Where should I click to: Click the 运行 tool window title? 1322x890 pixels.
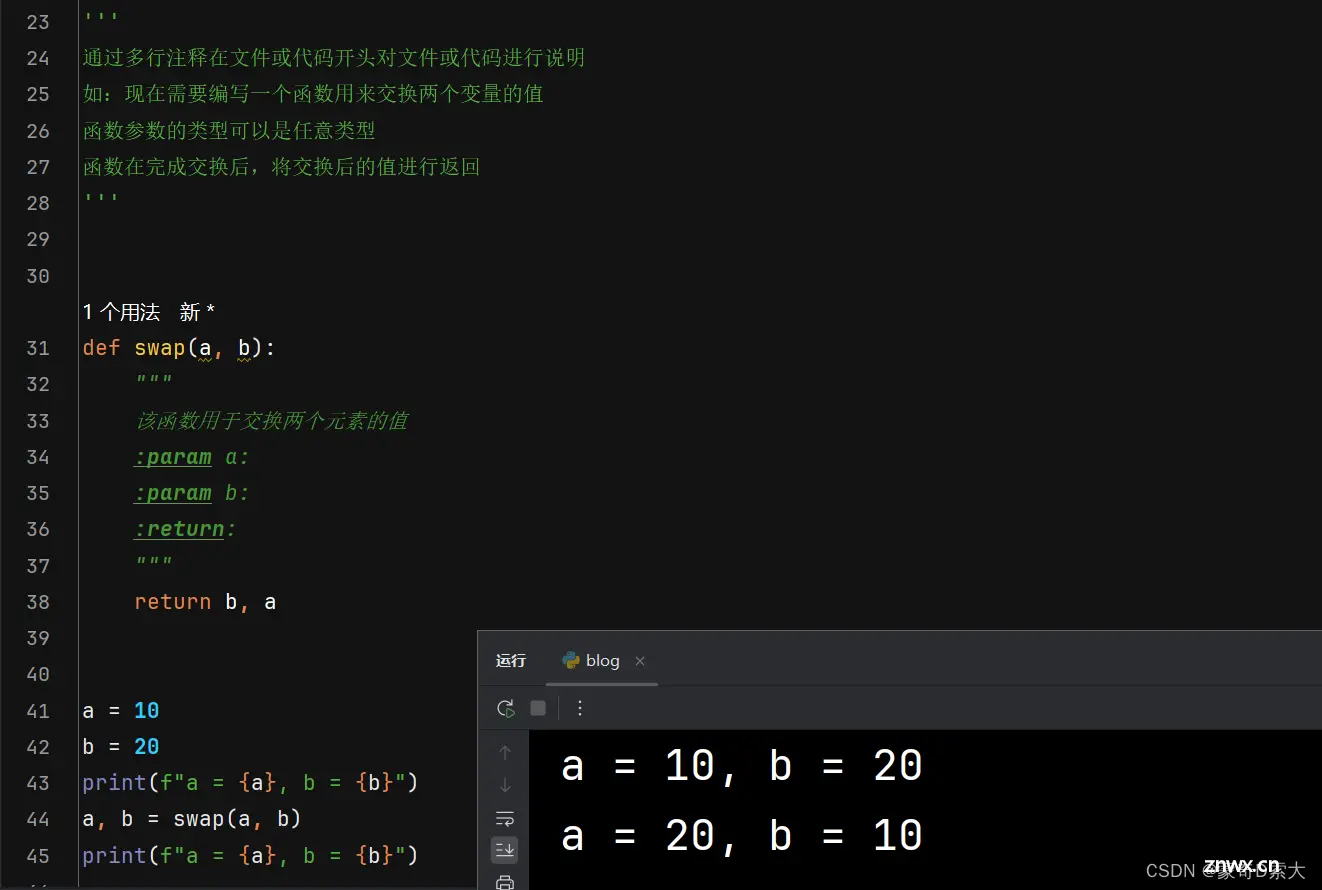point(511,660)
